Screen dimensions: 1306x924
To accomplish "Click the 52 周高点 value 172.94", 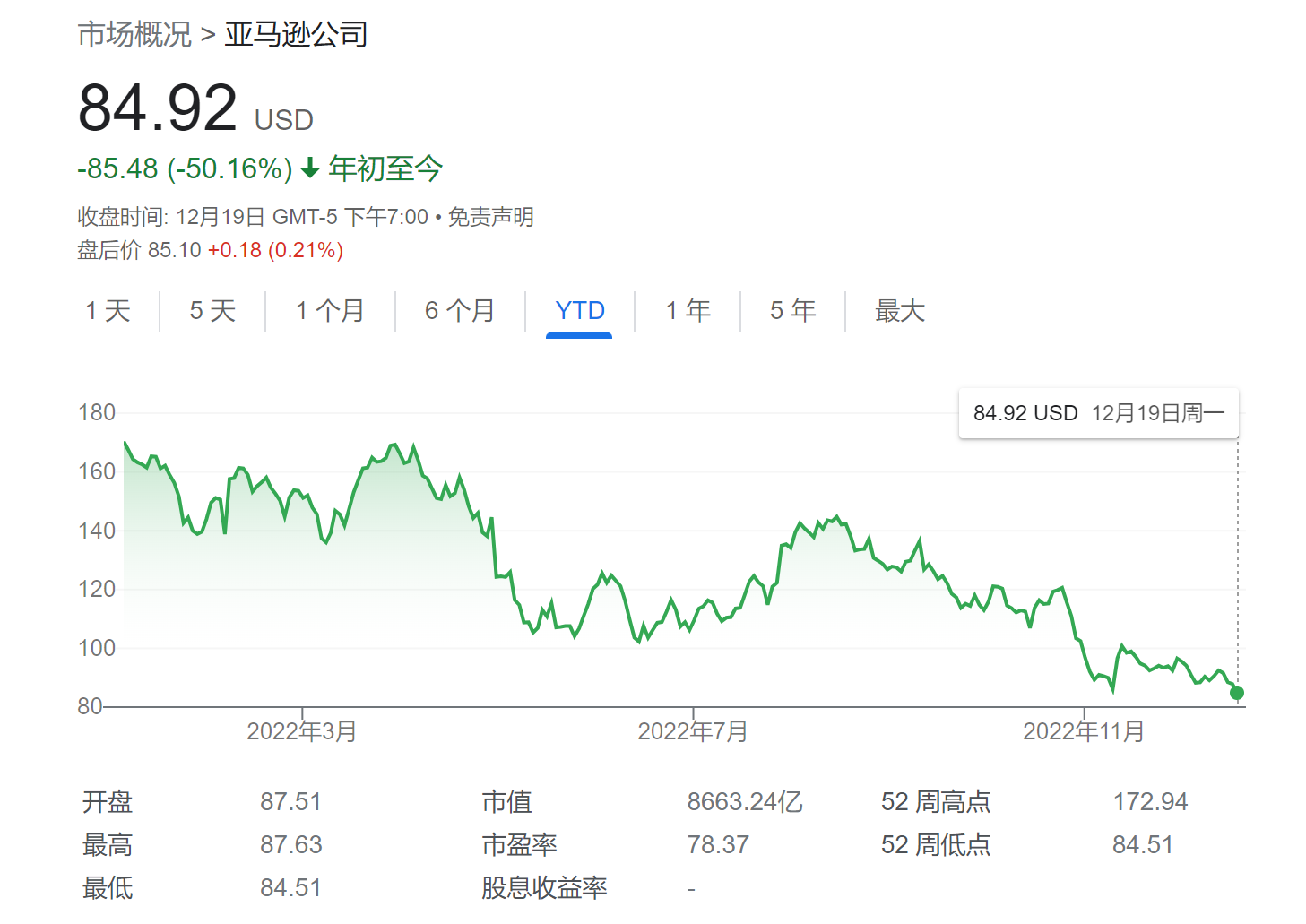I will click(x=1150, y=801).
